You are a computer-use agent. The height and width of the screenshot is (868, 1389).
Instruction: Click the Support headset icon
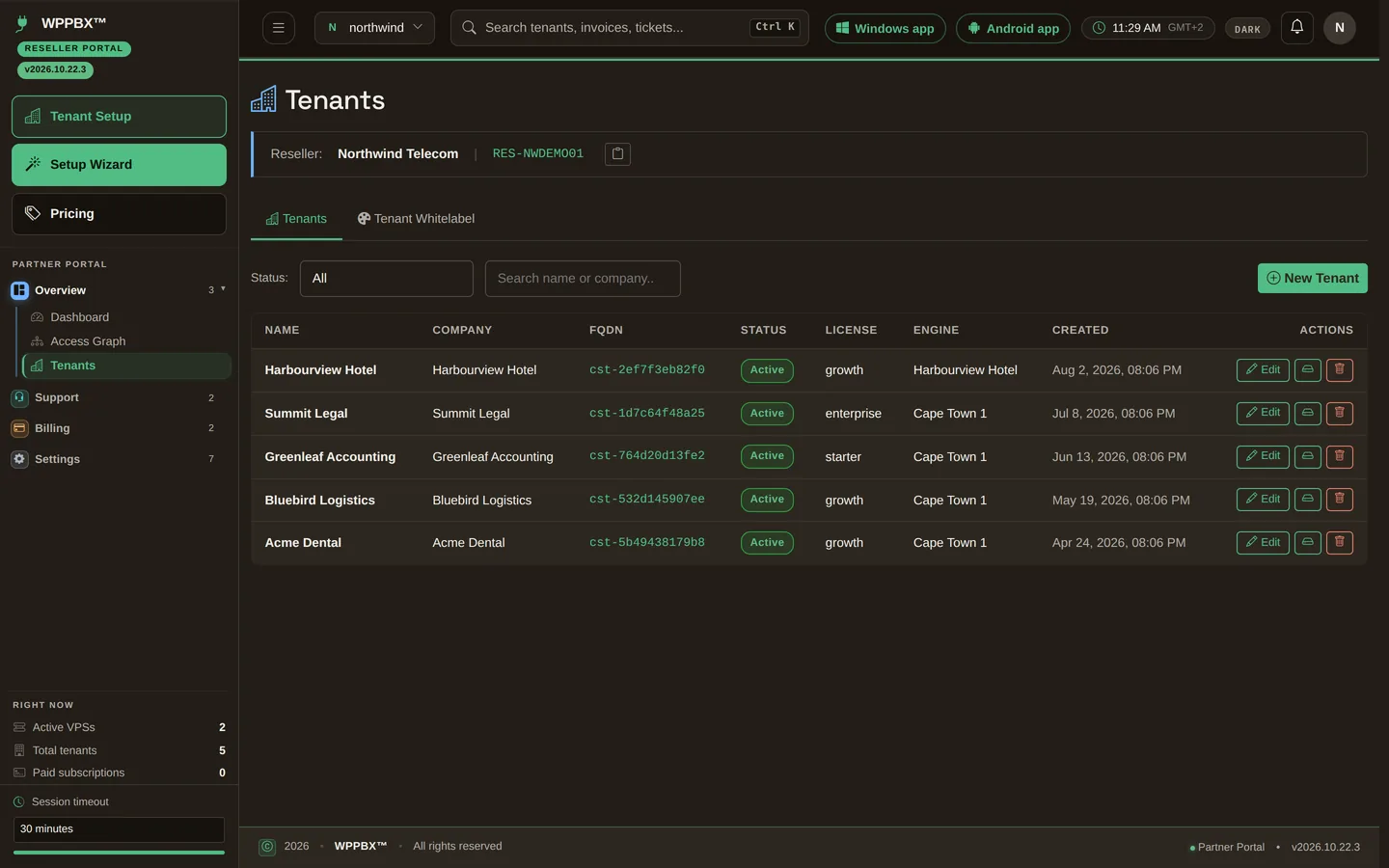(x=19, y=397)
